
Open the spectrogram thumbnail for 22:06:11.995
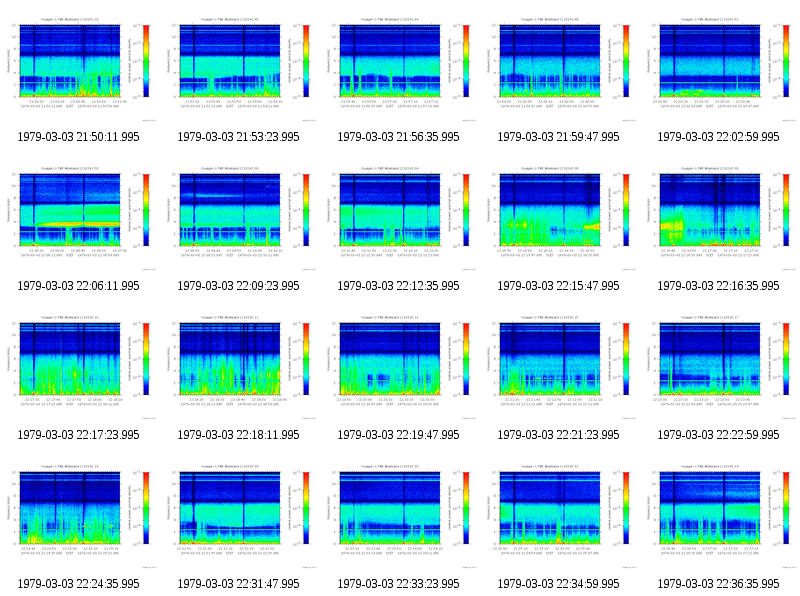click(78, 218)
